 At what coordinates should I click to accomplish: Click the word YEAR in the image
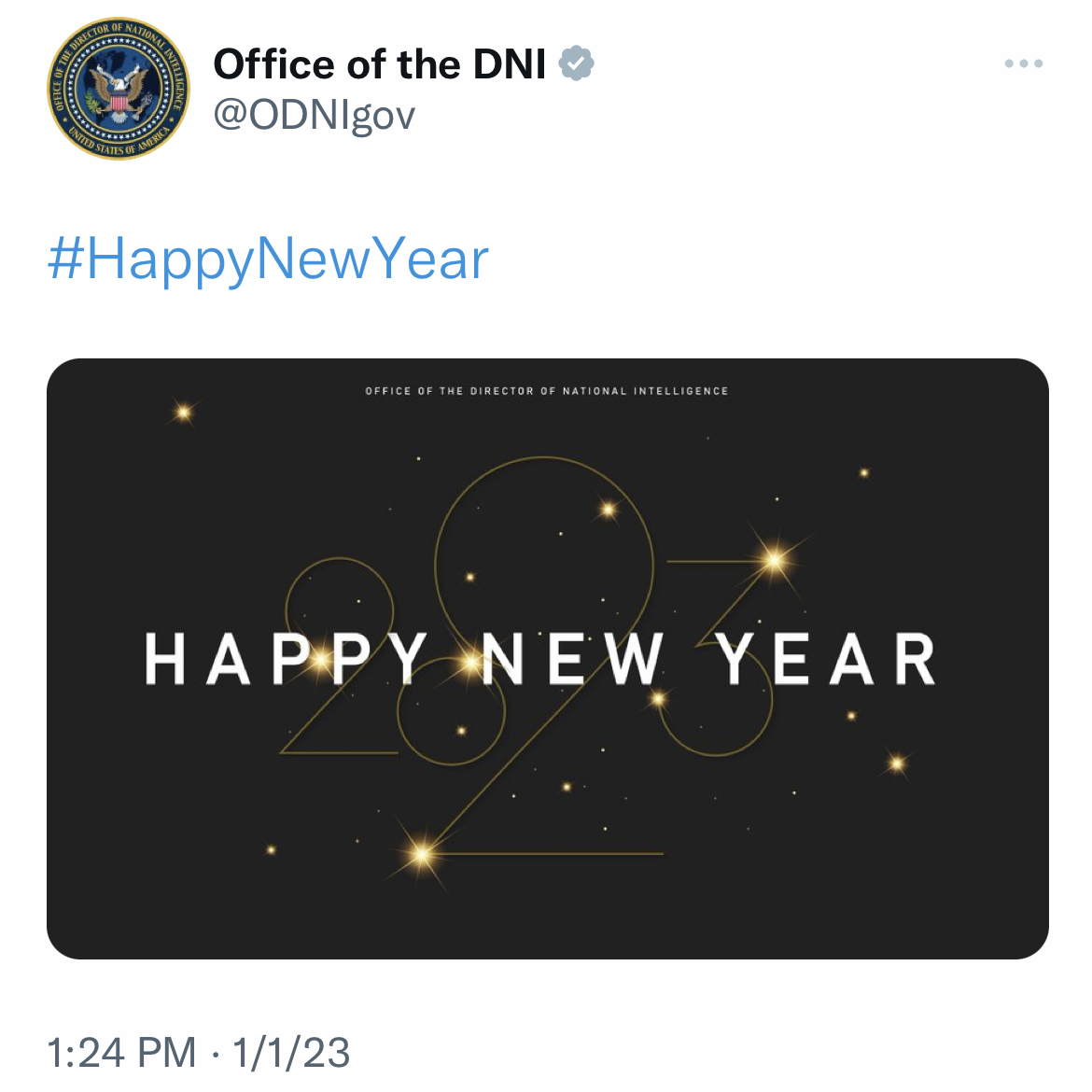click(x=826, y=659)
